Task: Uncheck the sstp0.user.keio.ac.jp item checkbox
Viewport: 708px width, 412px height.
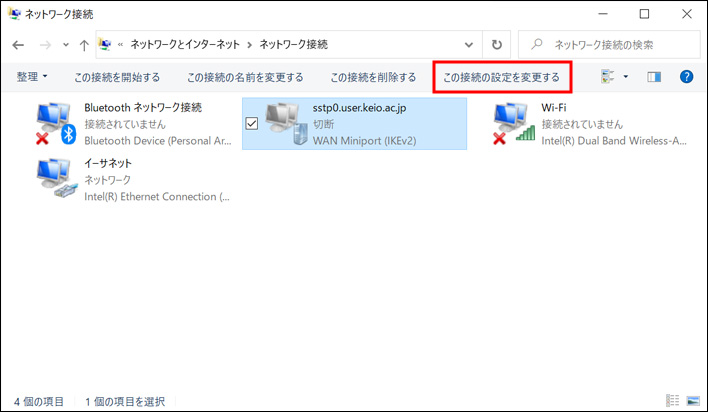Action: tap(252, 123)
